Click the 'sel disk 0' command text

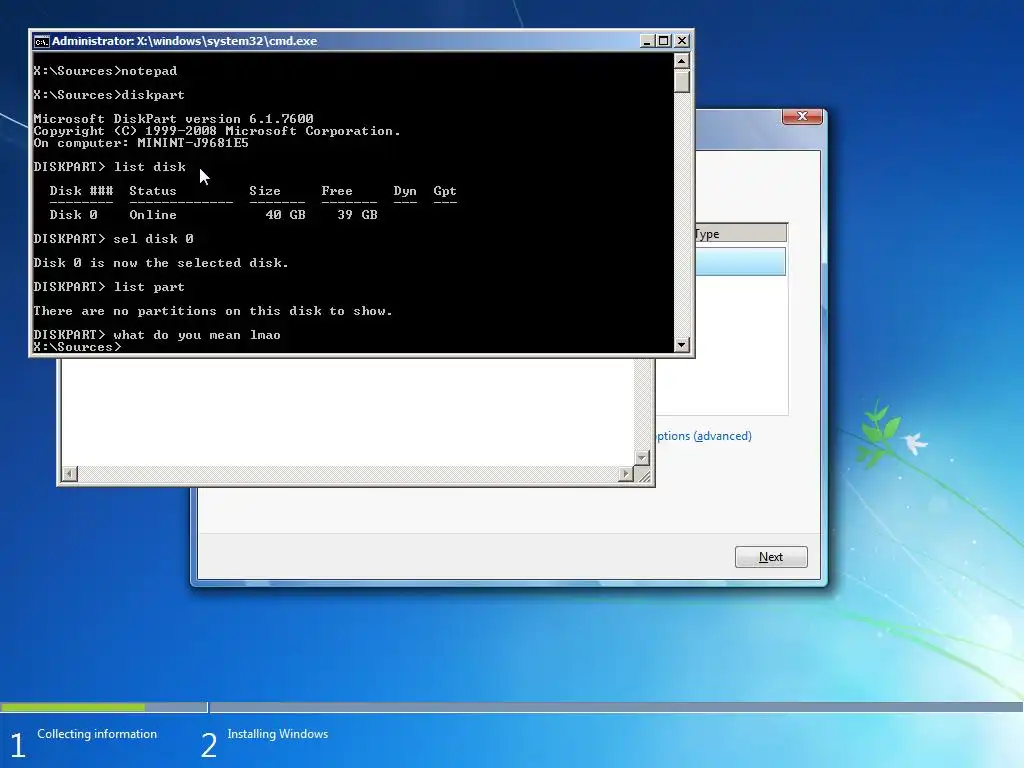tap(153, 239)
